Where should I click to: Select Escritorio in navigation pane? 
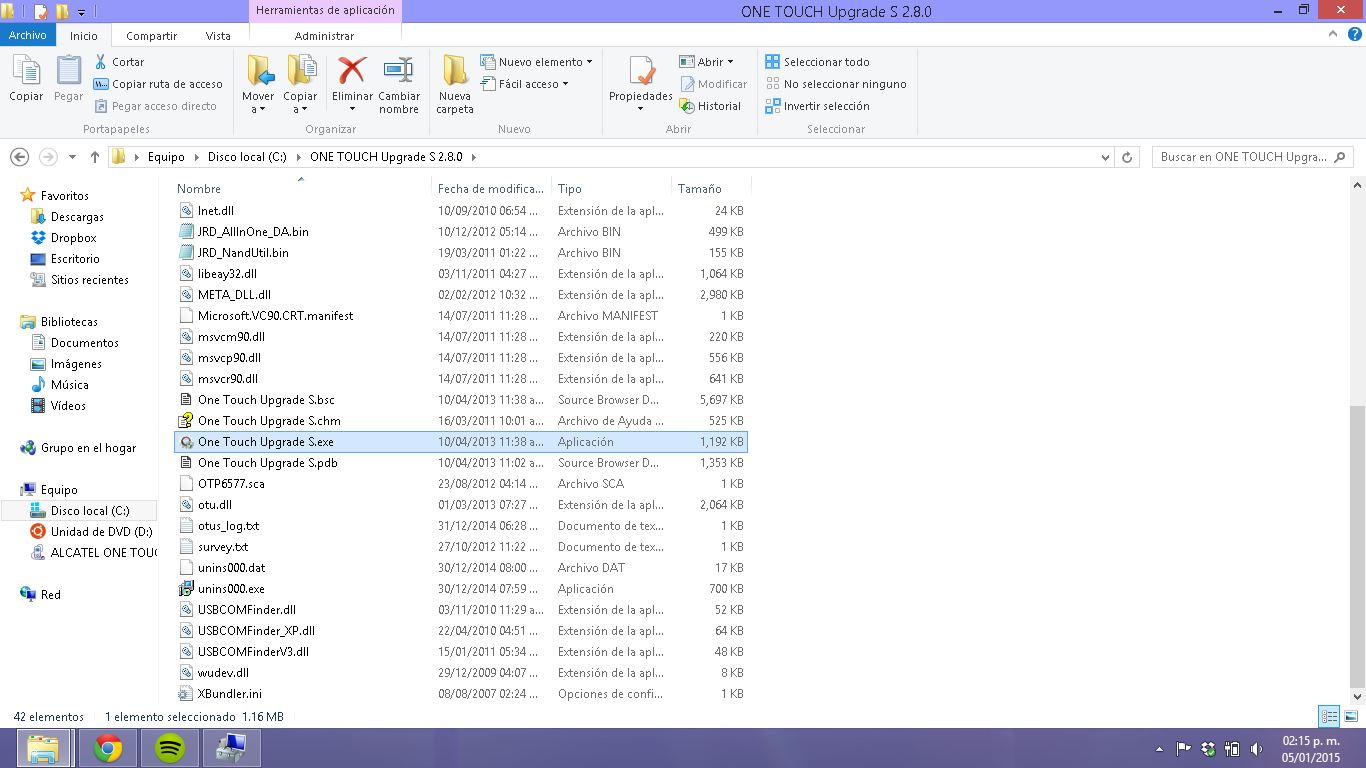tap(75, 259)
